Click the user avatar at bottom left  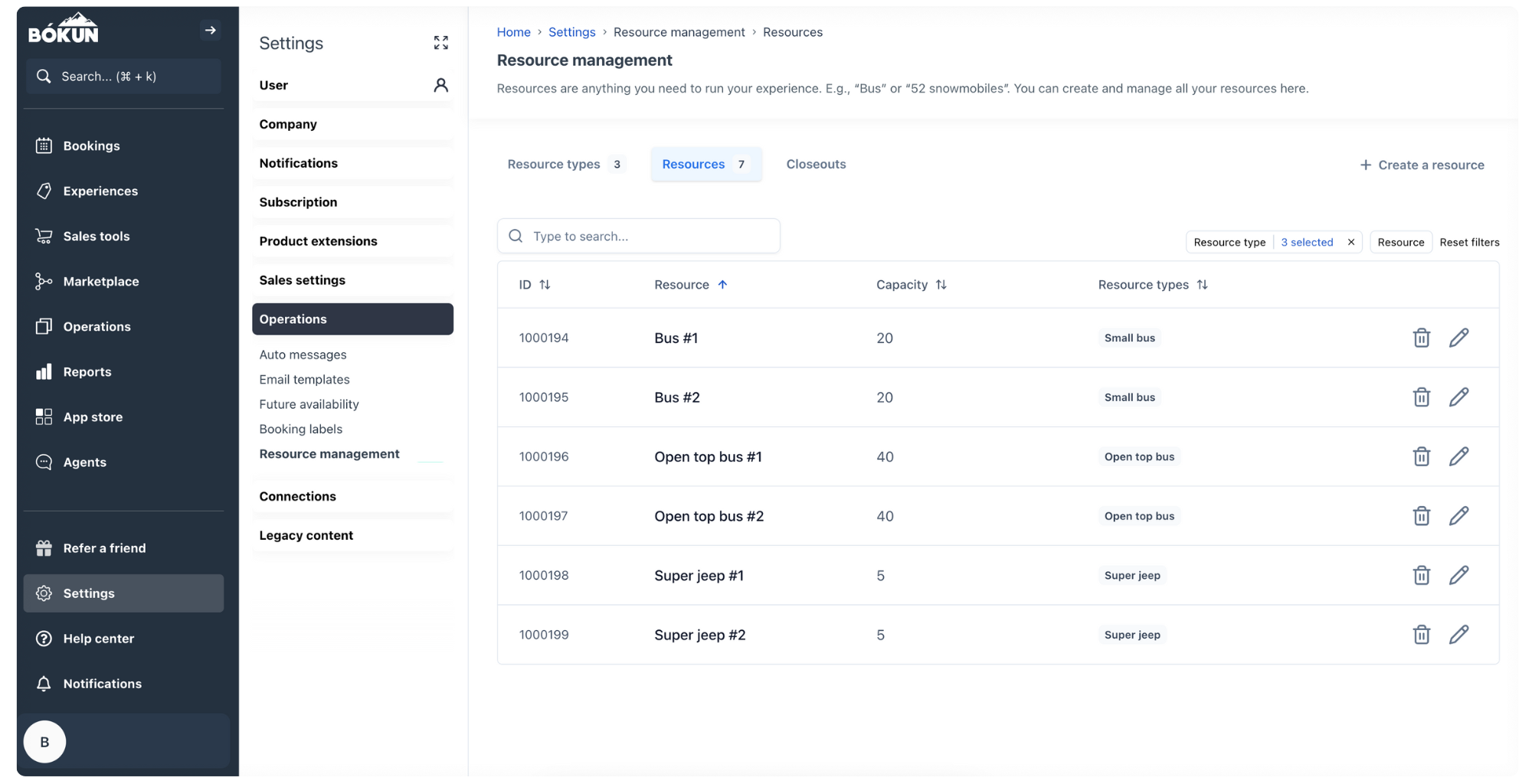pyautogui.click(x=44, y=741)
